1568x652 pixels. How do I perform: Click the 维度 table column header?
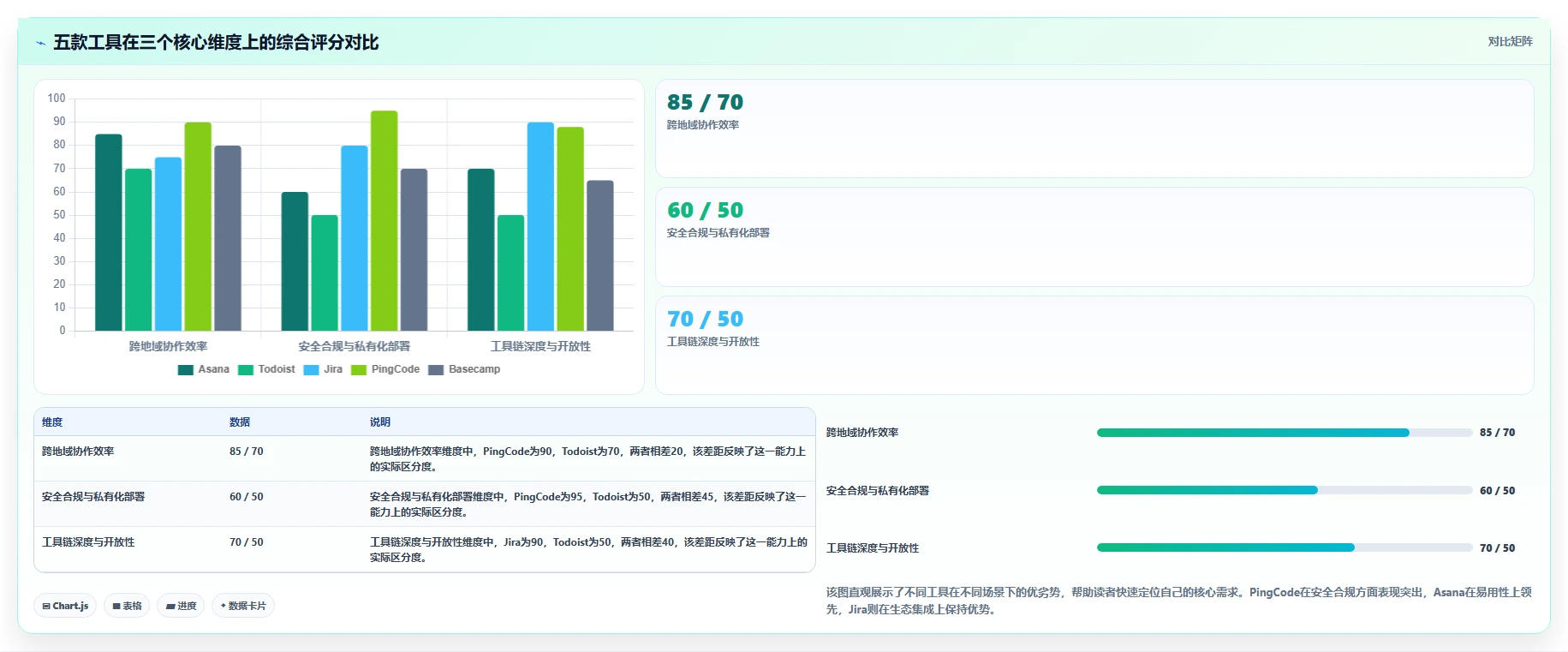tap(52, 422)
